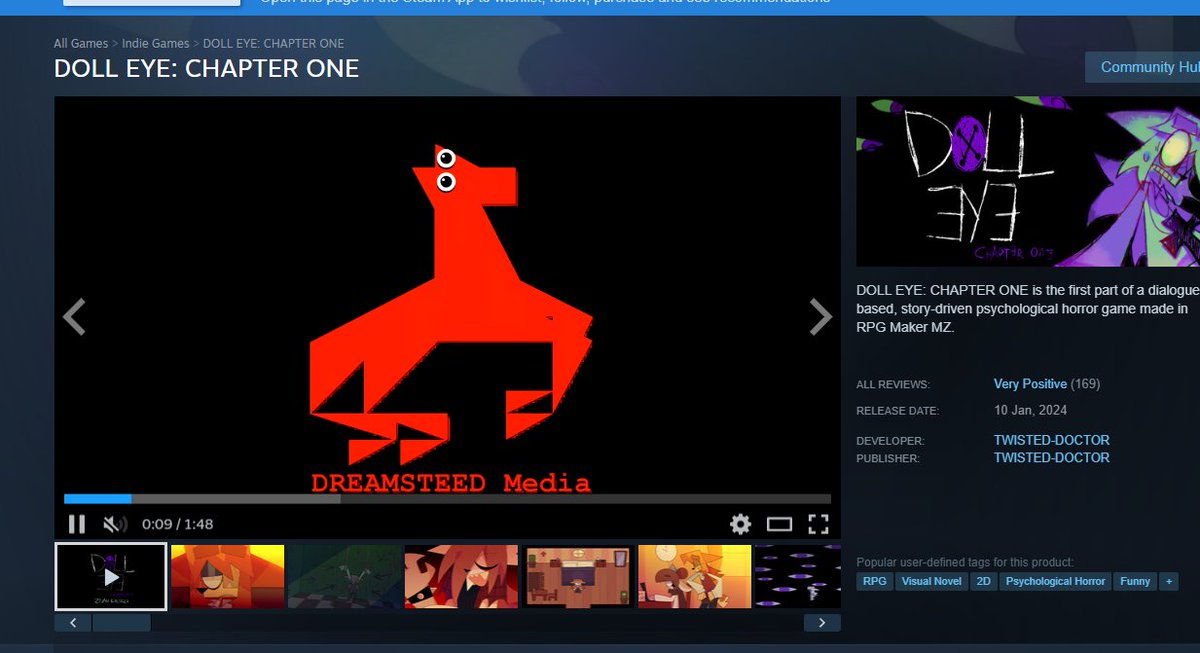Pause the trailer video

tap(77, 523)
